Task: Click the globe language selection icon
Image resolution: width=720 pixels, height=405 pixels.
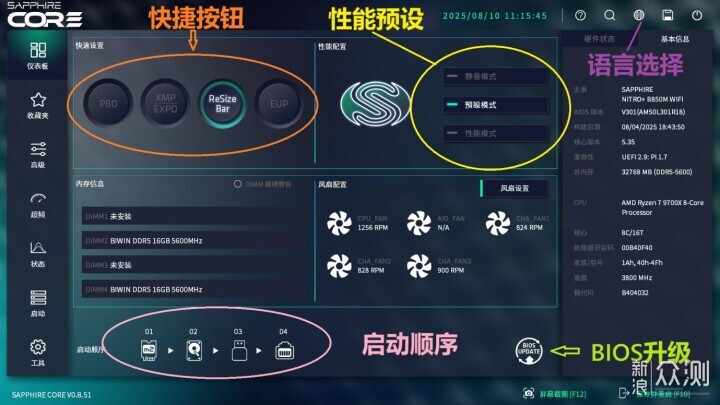Action: point(638,15)
